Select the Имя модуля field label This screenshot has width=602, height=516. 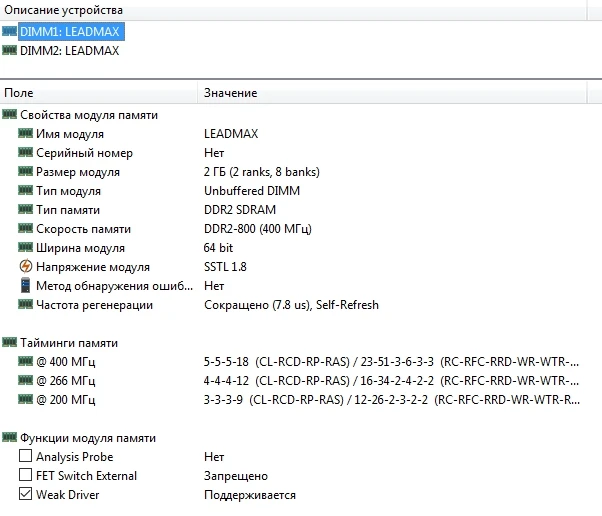[x=70, y=134]
